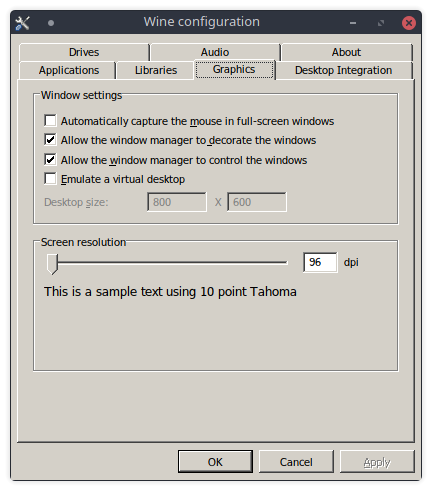This screenshot has width=432, height=491.
Task: Select the Applications tab
Action: [x=69, y=70]
